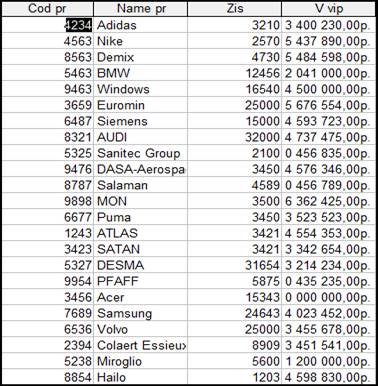378x386 pixels.
Task: Select the Zis column header
Action: coord(235,9)
